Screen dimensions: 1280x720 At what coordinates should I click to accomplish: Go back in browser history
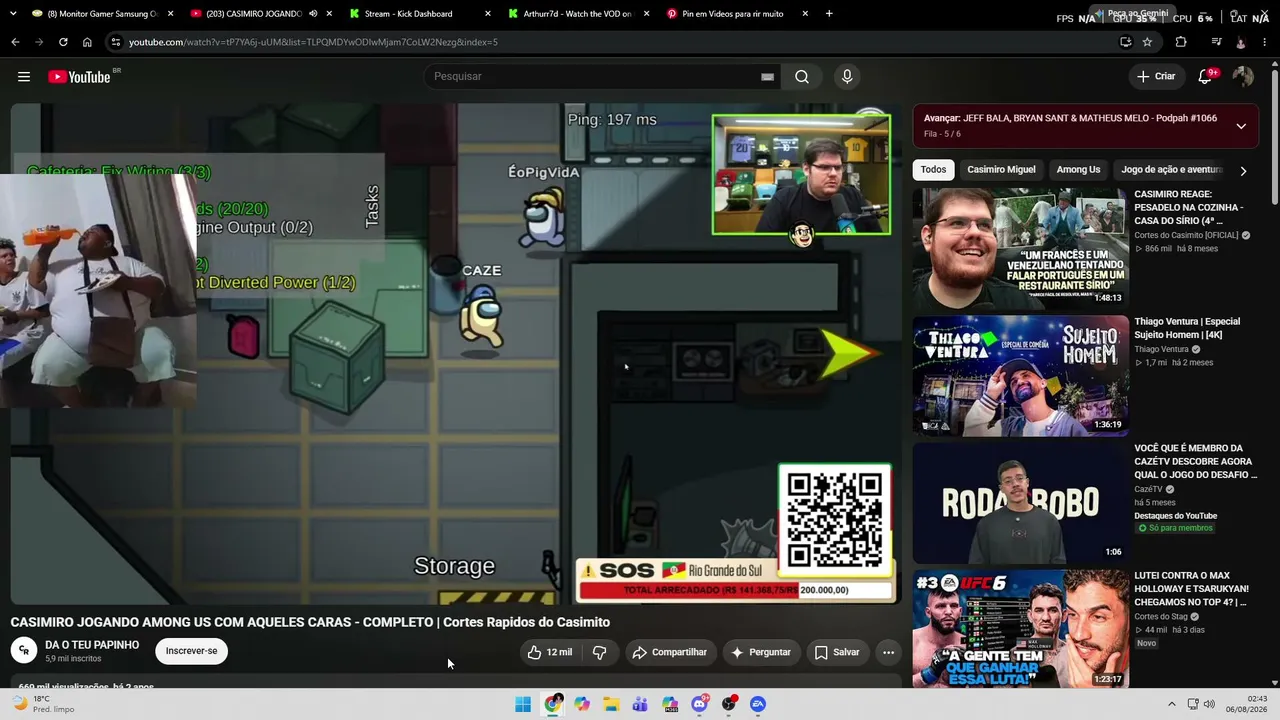pyautogui.click(x=15, y=42)
